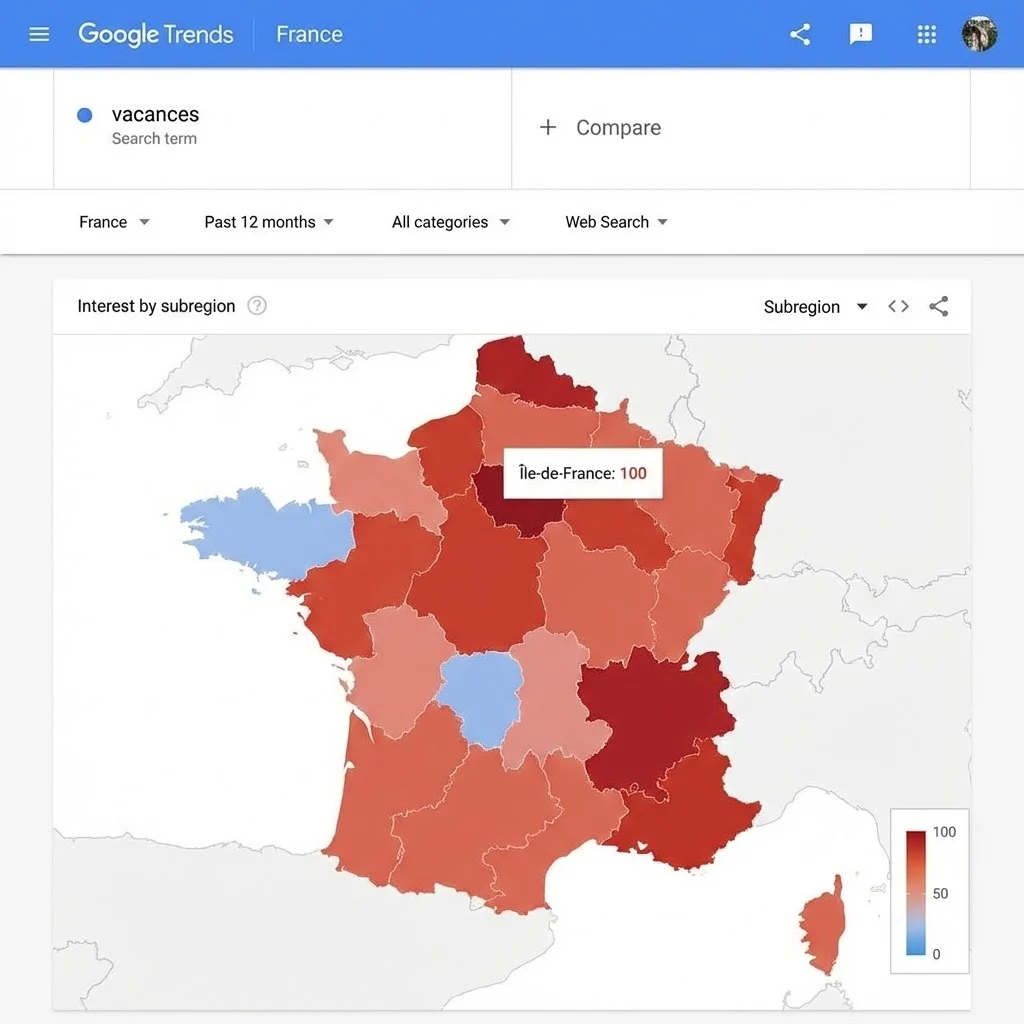
Task: Click the blue dot beside vacances
Action: click(x=83, y=115)
